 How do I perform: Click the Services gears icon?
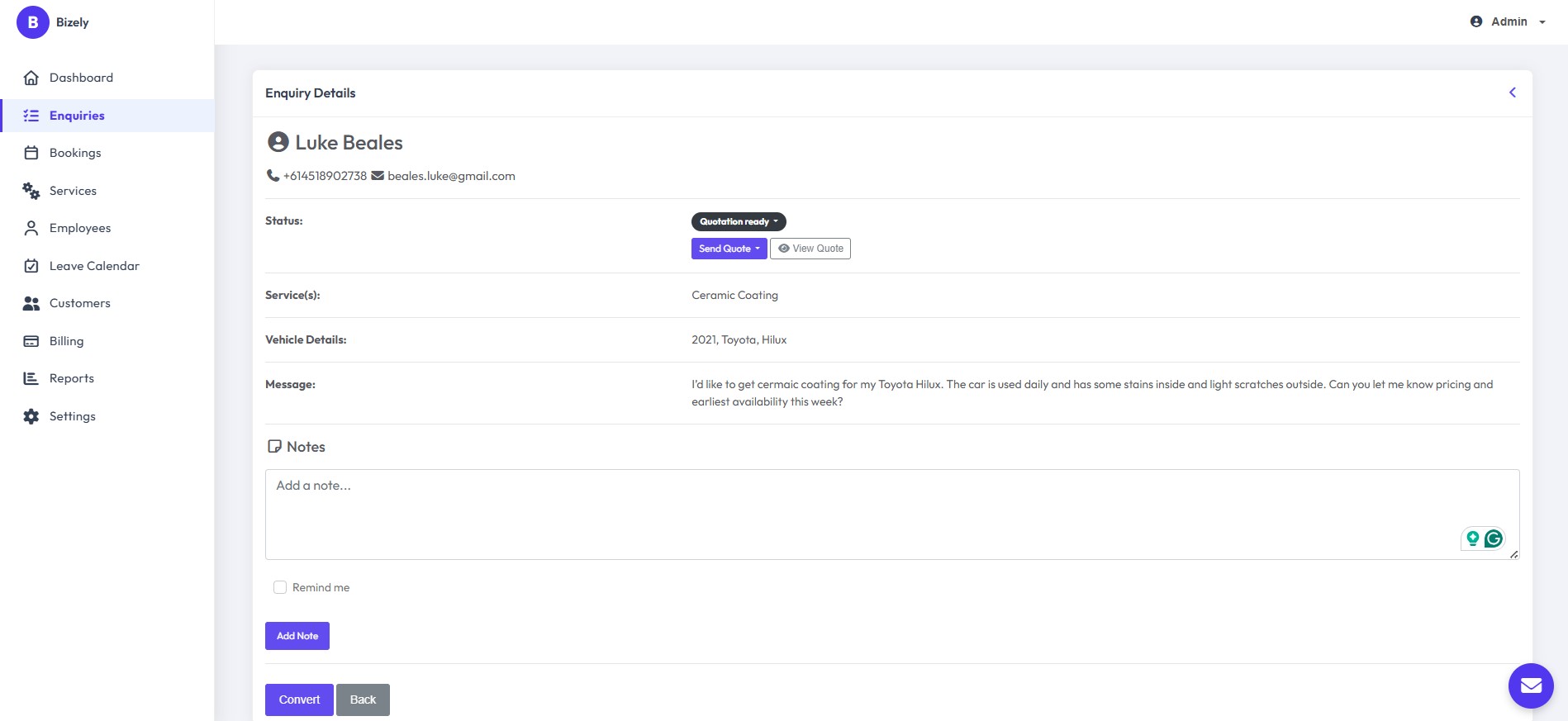click(31, 191)
